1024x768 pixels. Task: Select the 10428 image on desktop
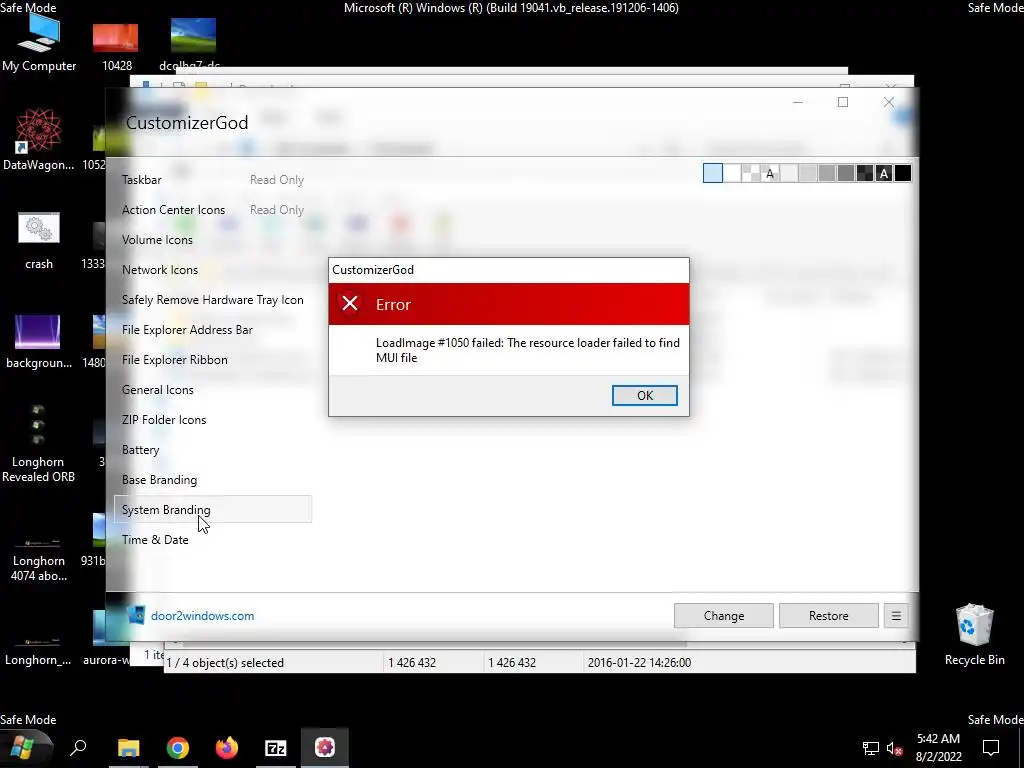pos(116,47)
